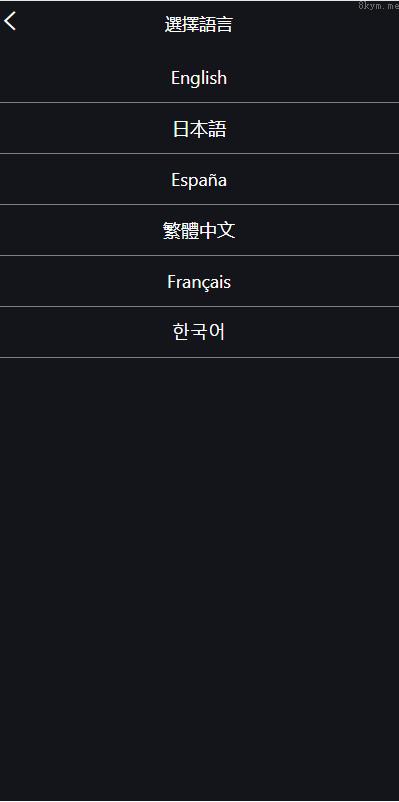This screenshot has height=802, width=399.
Task: Set the app language to Japanese
Action: tap(200, 128)
